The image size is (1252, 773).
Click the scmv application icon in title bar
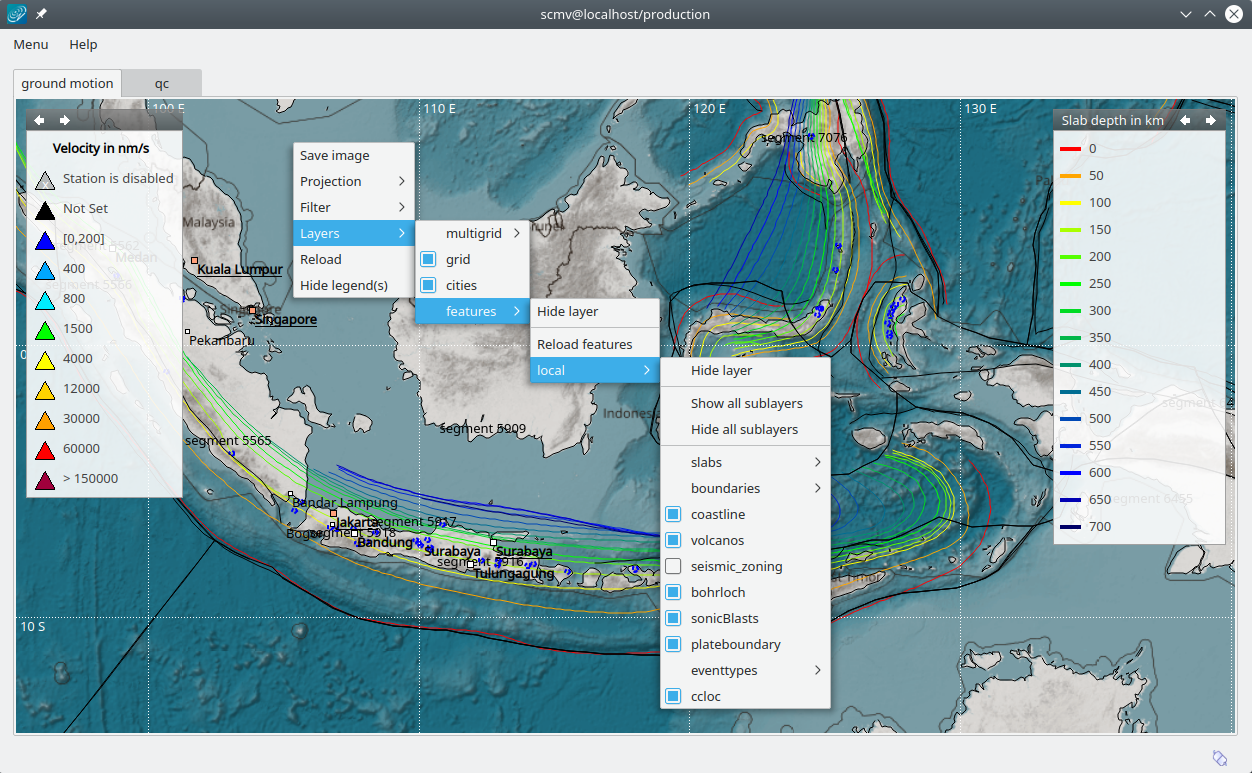17,14
